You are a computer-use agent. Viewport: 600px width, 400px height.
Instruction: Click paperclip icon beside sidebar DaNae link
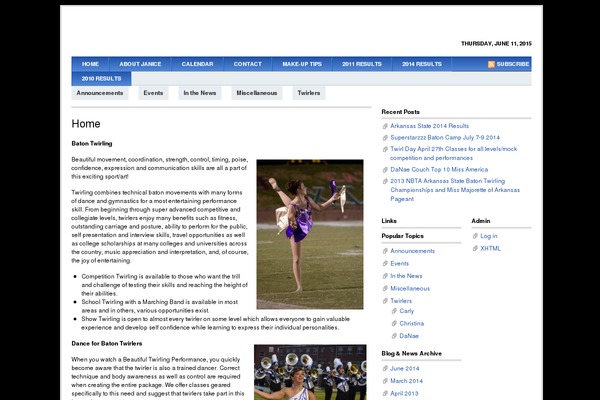coord(394,336)
